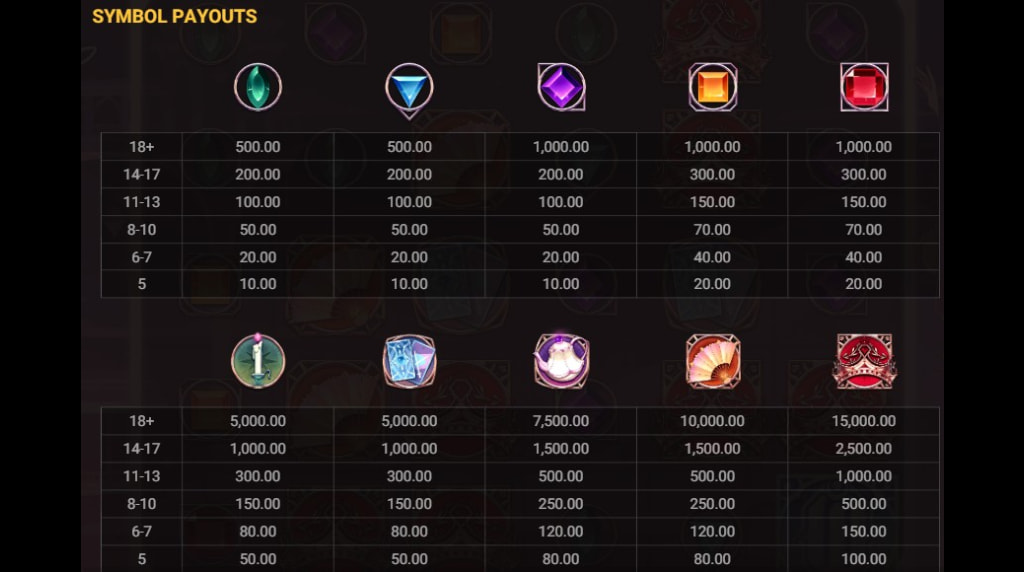Select the blue triangle diamond symbol
This screenshot has height=572, width=1024.
tap(409, 88)
